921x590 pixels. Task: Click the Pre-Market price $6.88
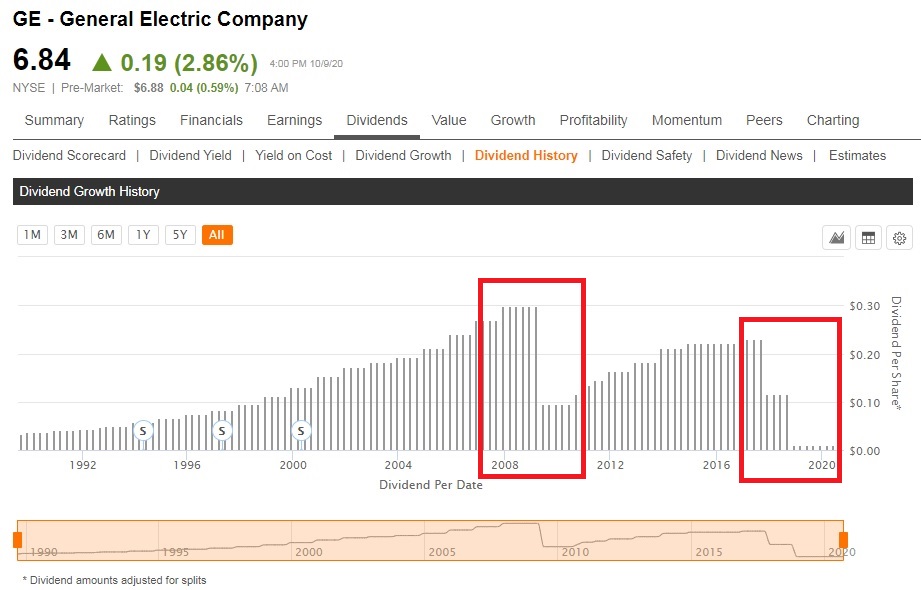149,88
